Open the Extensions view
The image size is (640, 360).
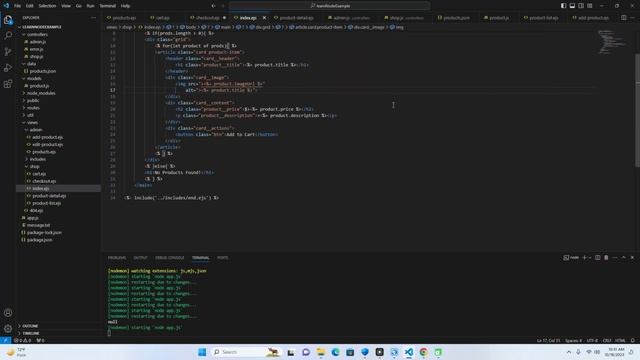[x=8, y=84]
